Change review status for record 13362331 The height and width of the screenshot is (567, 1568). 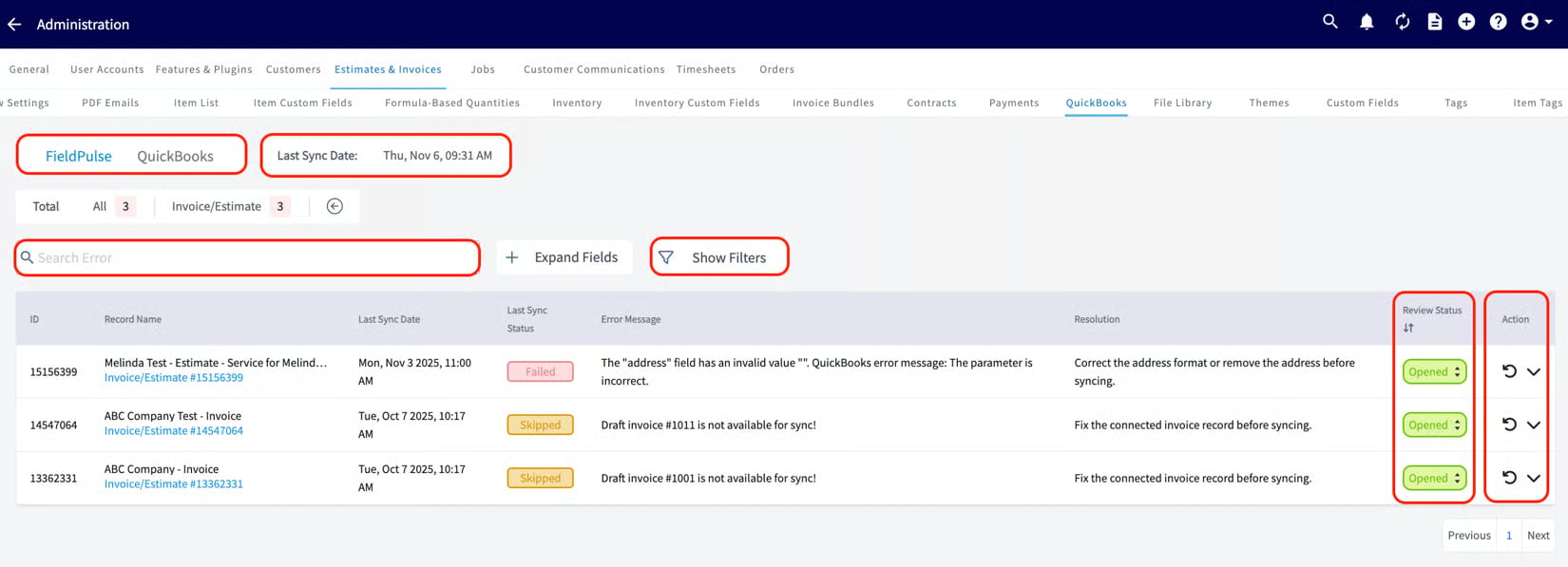click(x=1434, y=479)
